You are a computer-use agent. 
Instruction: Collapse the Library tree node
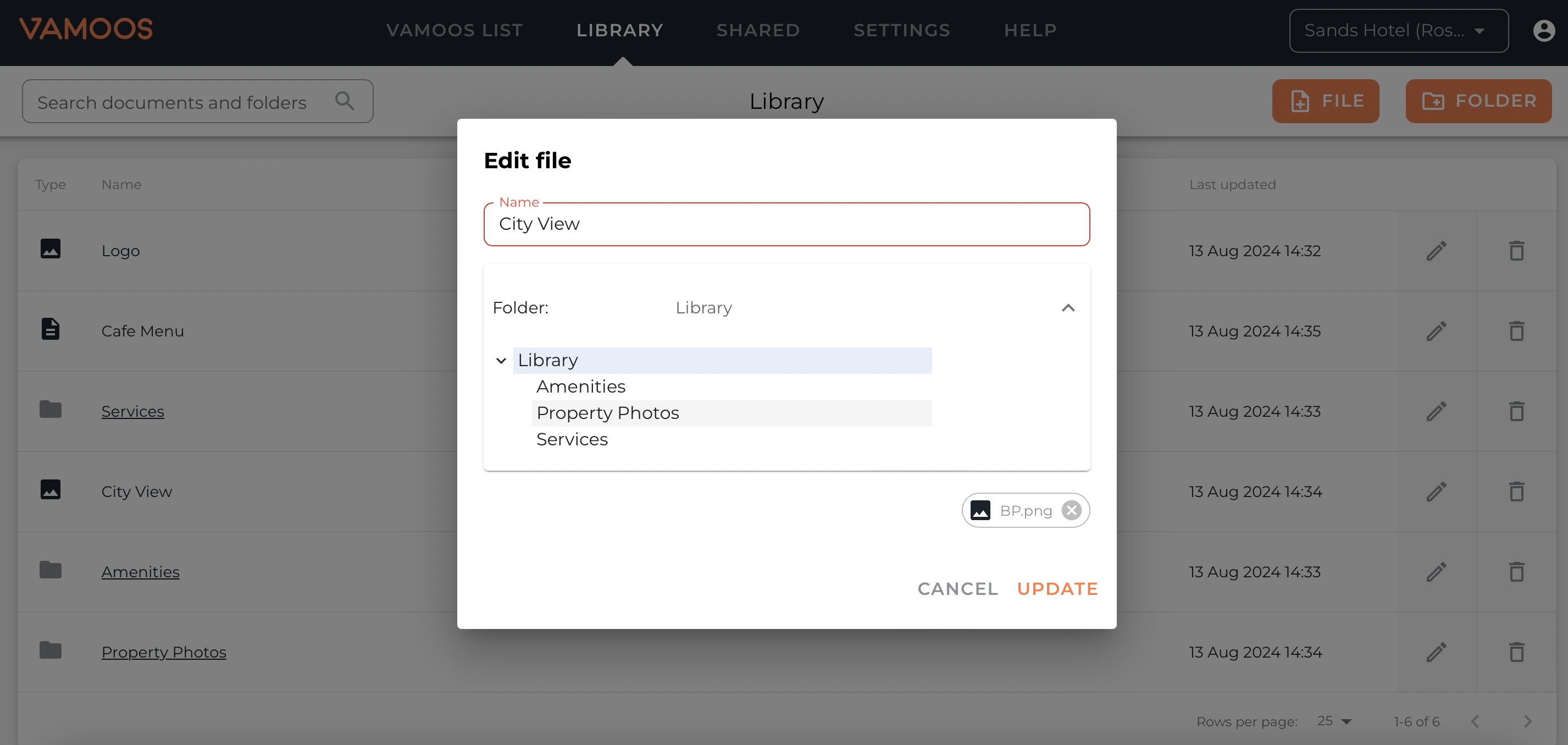501,360
